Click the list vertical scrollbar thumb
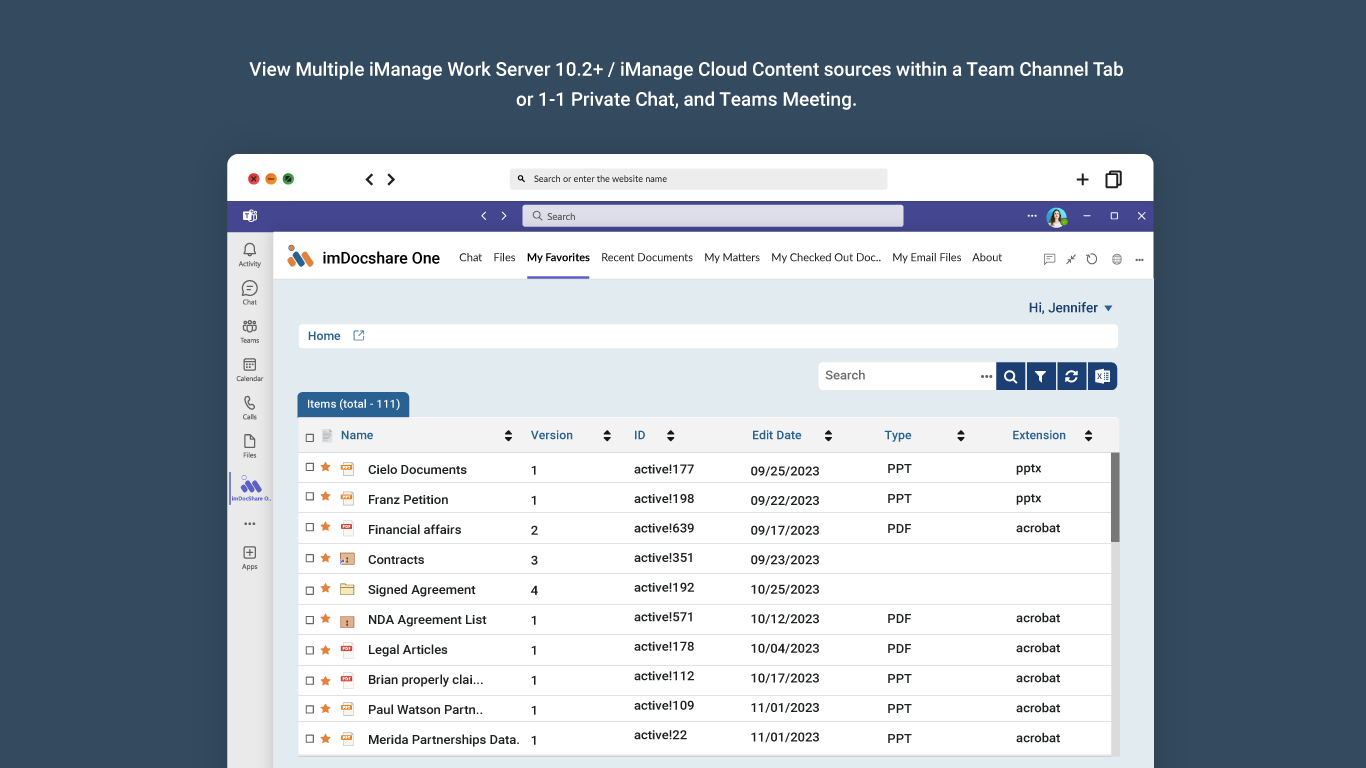Screen dimensions: 1366x768 pos(1115,498)
